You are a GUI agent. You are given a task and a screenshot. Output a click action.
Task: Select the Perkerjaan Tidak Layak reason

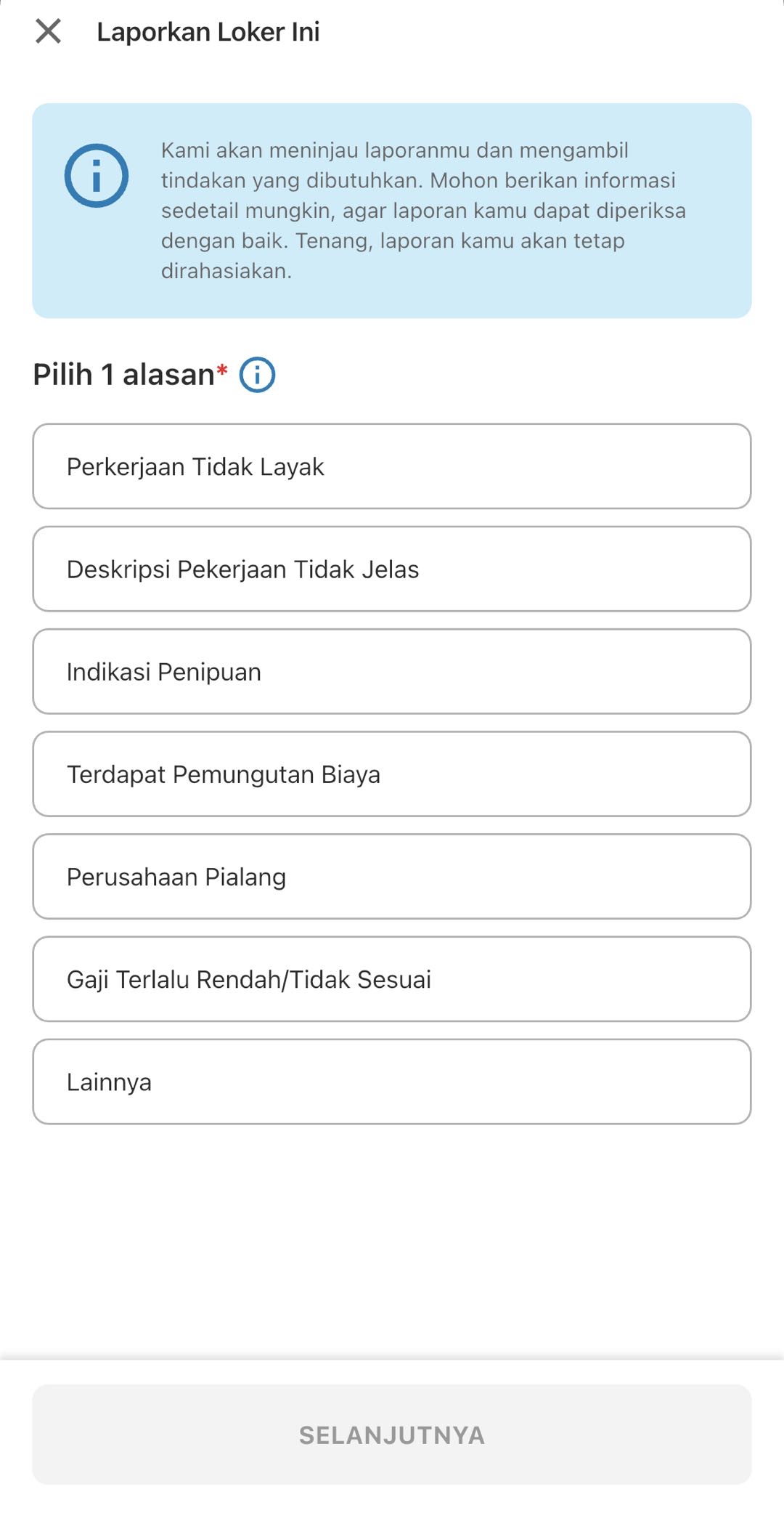pyautogui.click(x=391, y=466)
